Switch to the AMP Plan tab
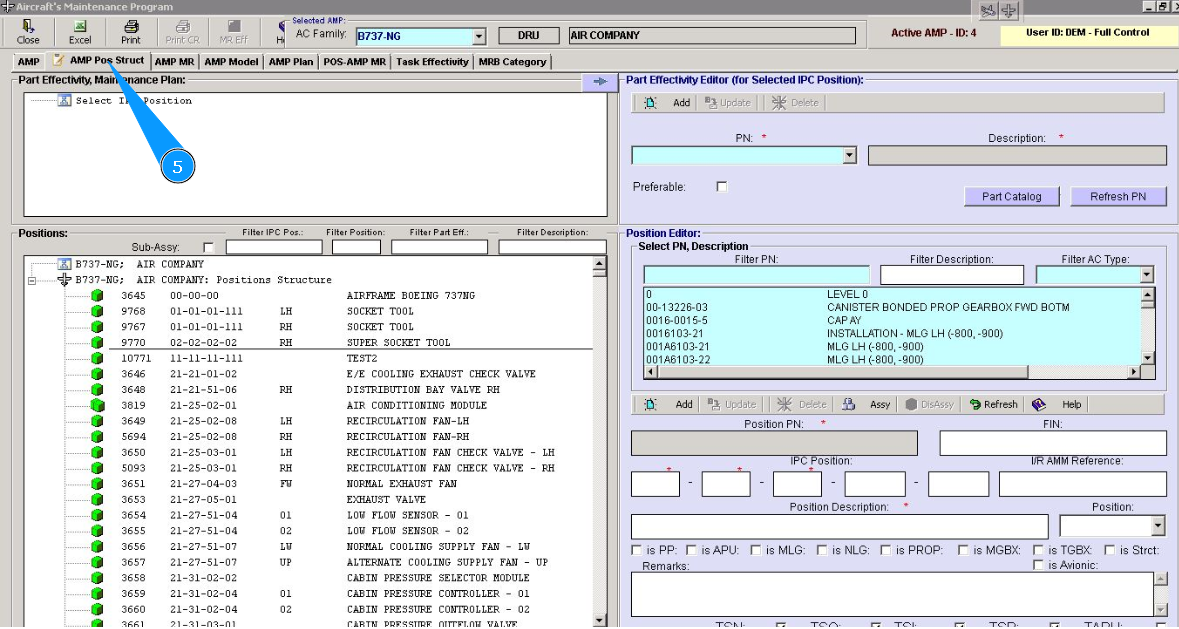The image size is (1179, 629). 291,62
